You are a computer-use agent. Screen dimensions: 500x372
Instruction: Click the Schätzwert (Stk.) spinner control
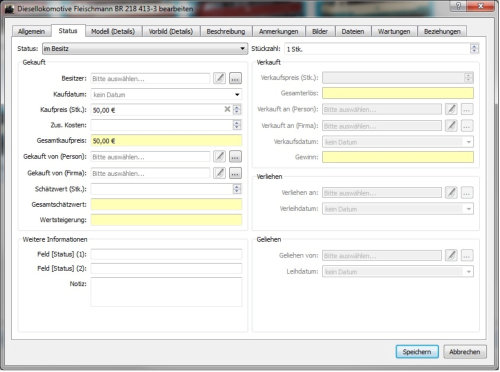point(237,189)
